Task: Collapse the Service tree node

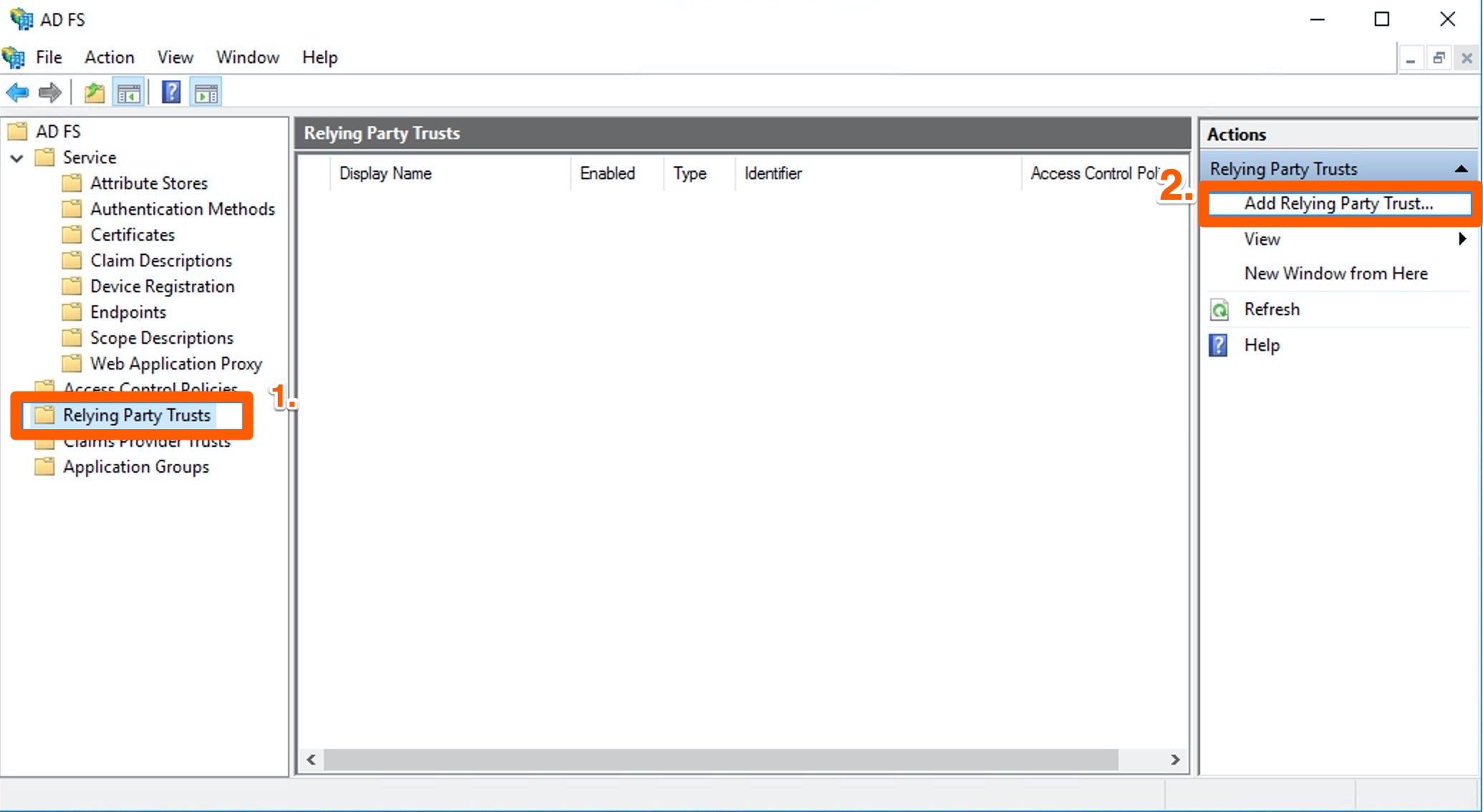Action: (x=17, y=158)
